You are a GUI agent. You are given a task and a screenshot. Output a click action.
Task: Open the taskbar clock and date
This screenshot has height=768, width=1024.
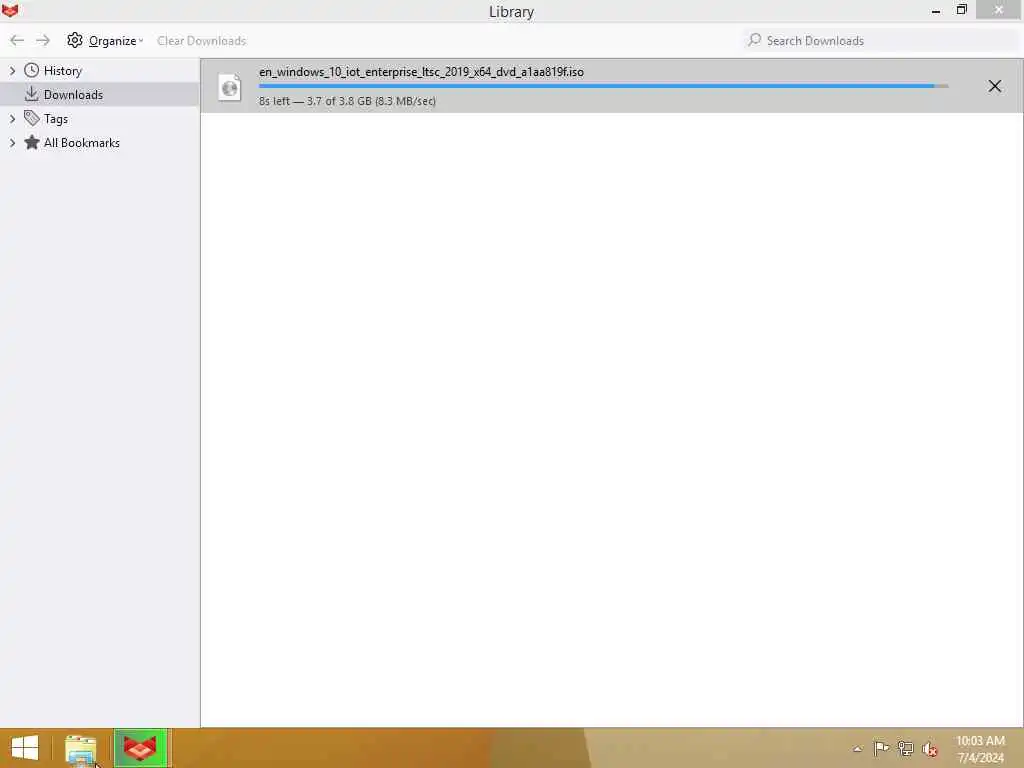980,749
